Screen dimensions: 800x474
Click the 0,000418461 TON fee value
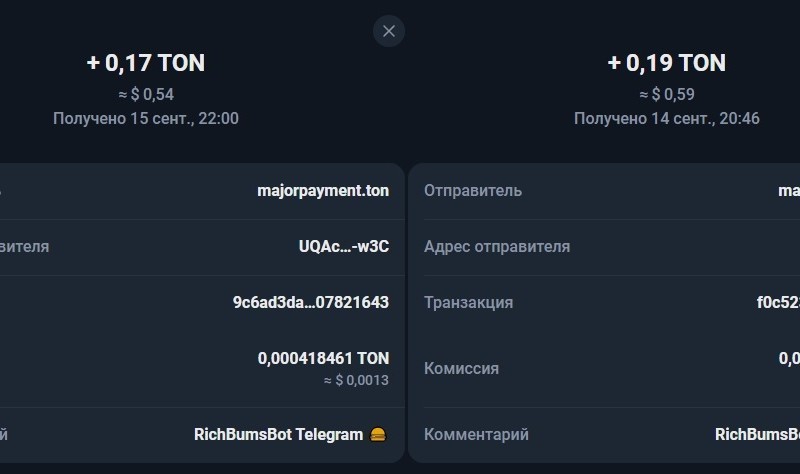323,358
